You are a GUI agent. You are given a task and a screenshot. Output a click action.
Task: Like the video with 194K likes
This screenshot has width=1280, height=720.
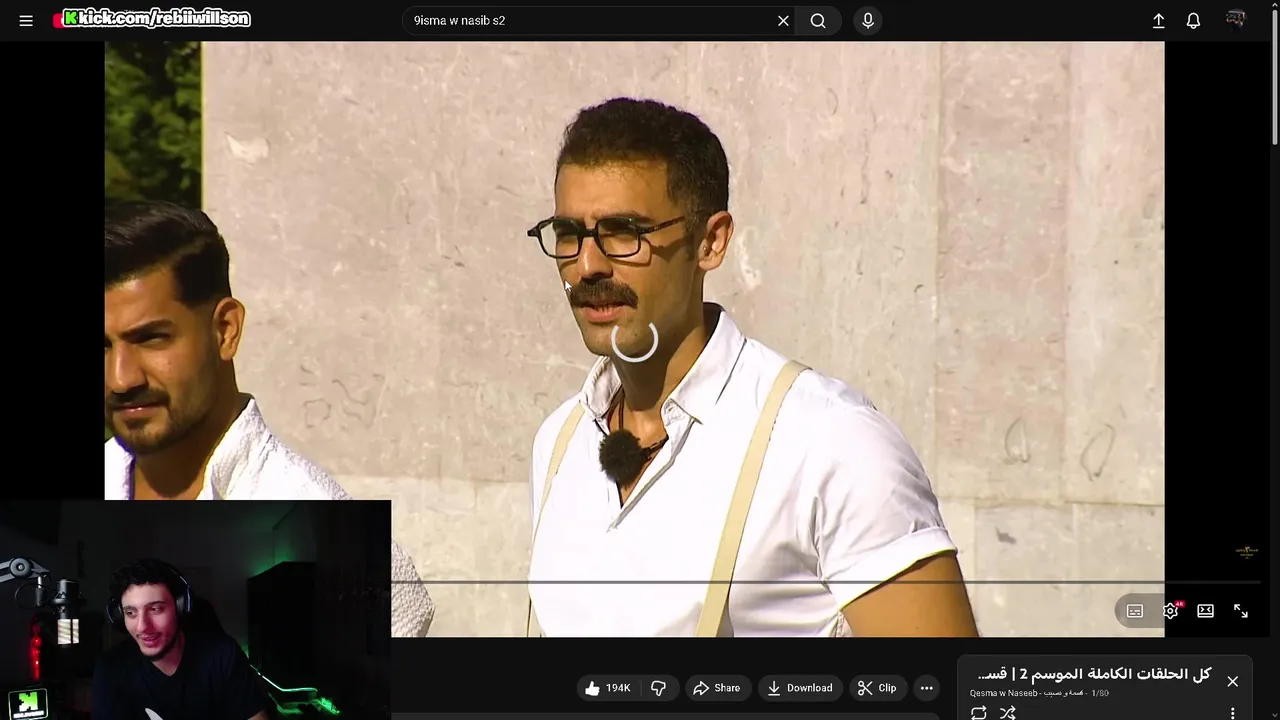[608, 688]
